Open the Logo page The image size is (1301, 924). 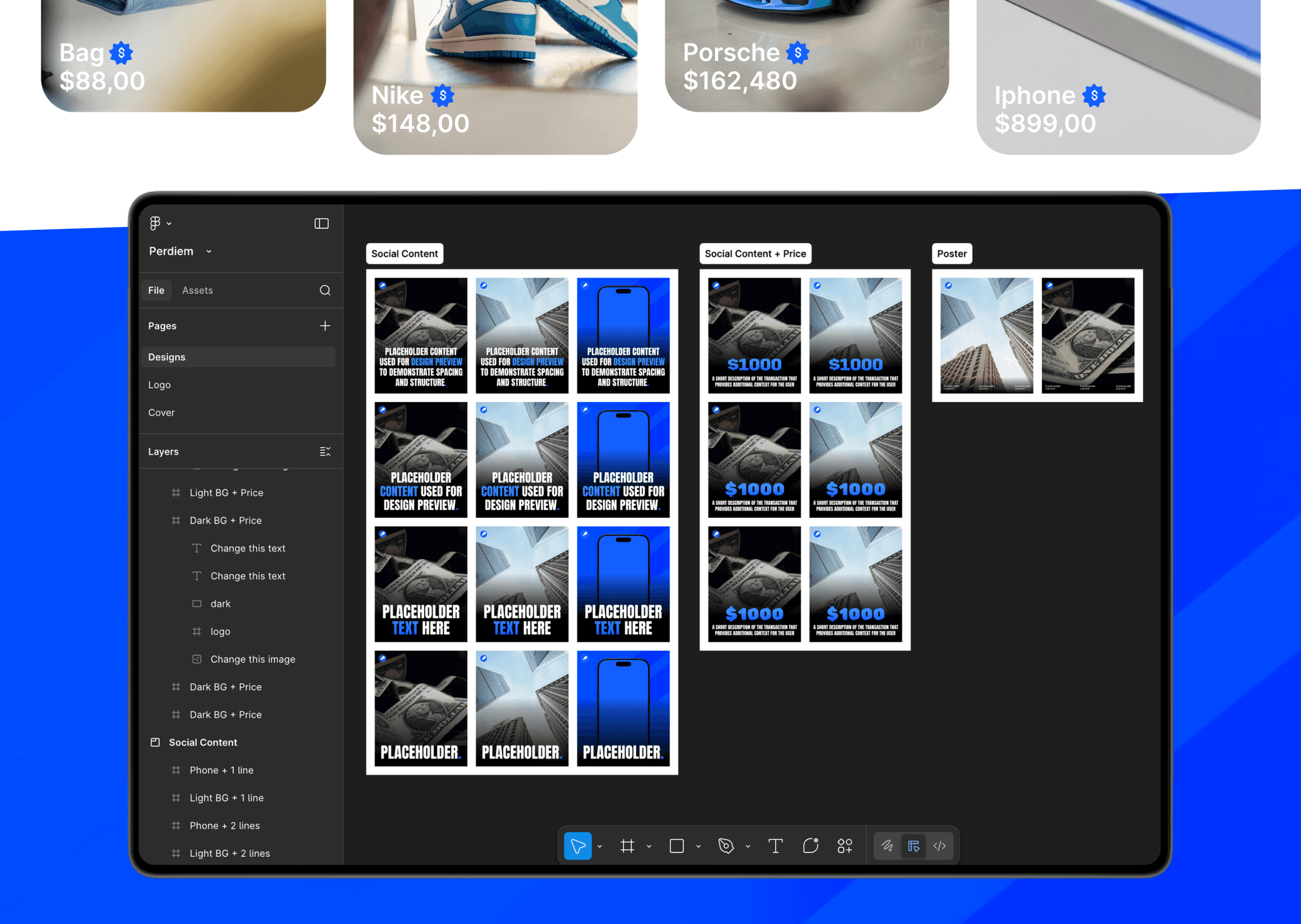pyautogui.click(x=159, y=385)
